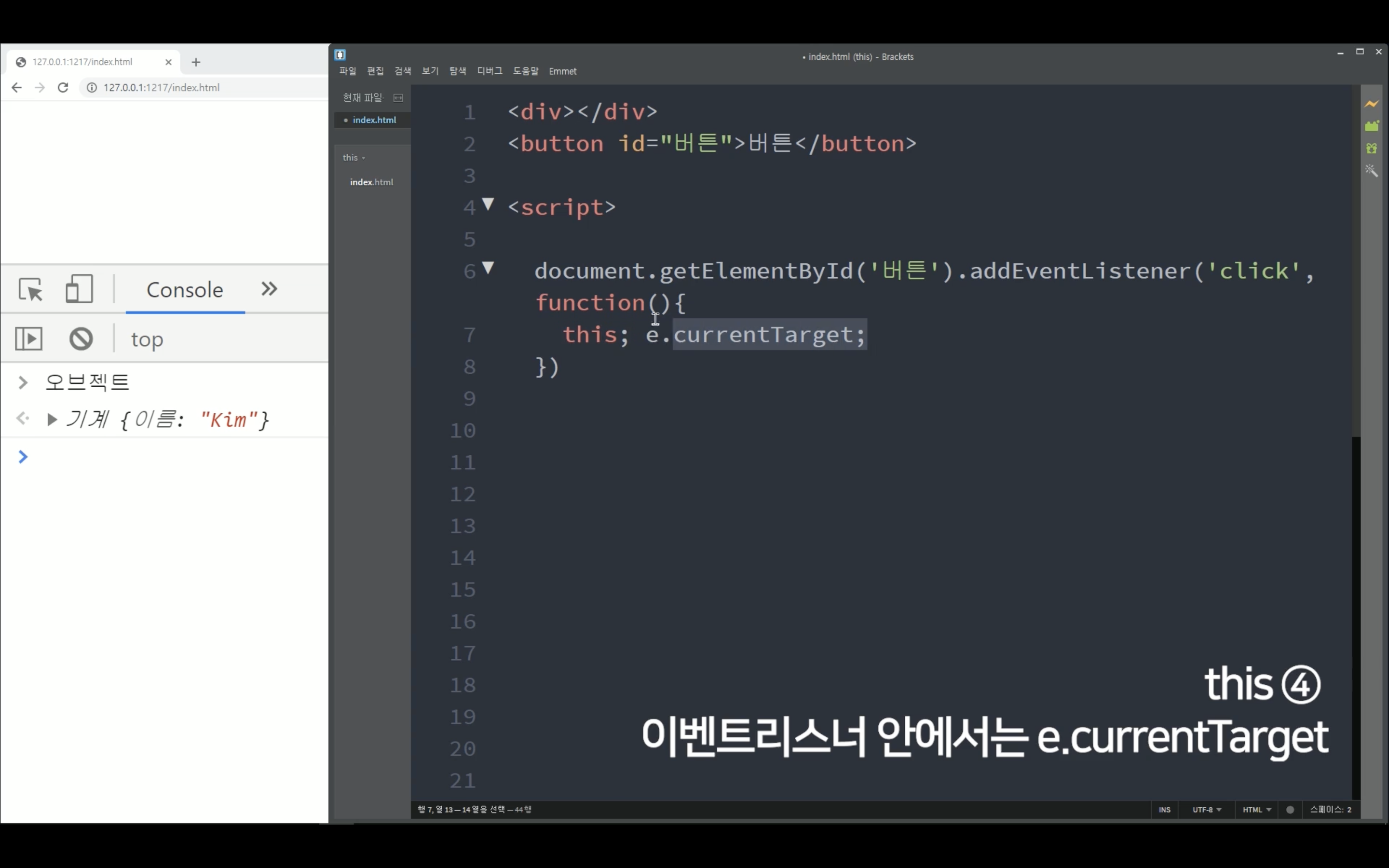This screenshot has width=1389, height=868.
Task: Show the console sidebar panel
Action: tap(29, 339)
